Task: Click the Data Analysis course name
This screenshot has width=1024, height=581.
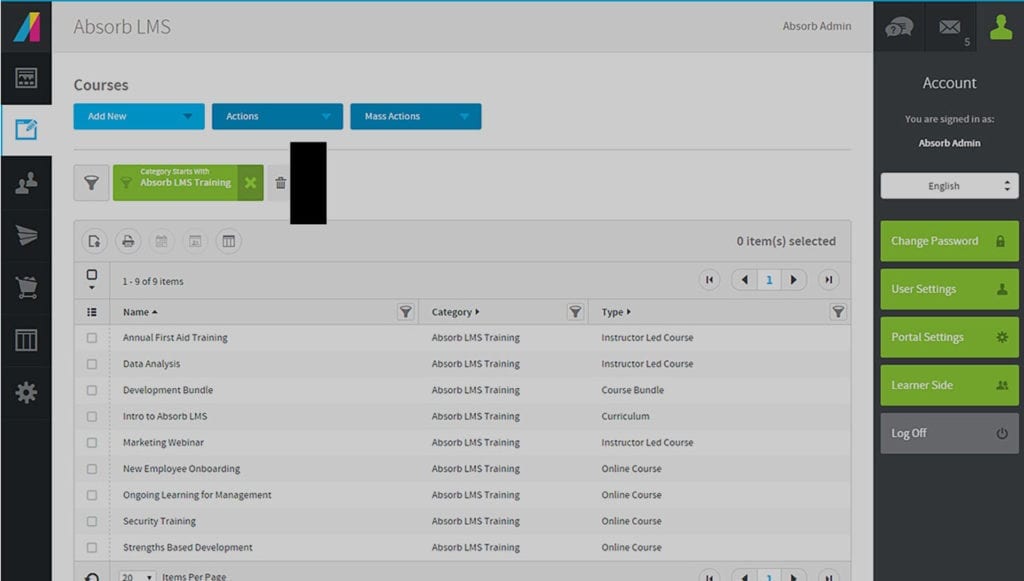Action: (152, 364)
